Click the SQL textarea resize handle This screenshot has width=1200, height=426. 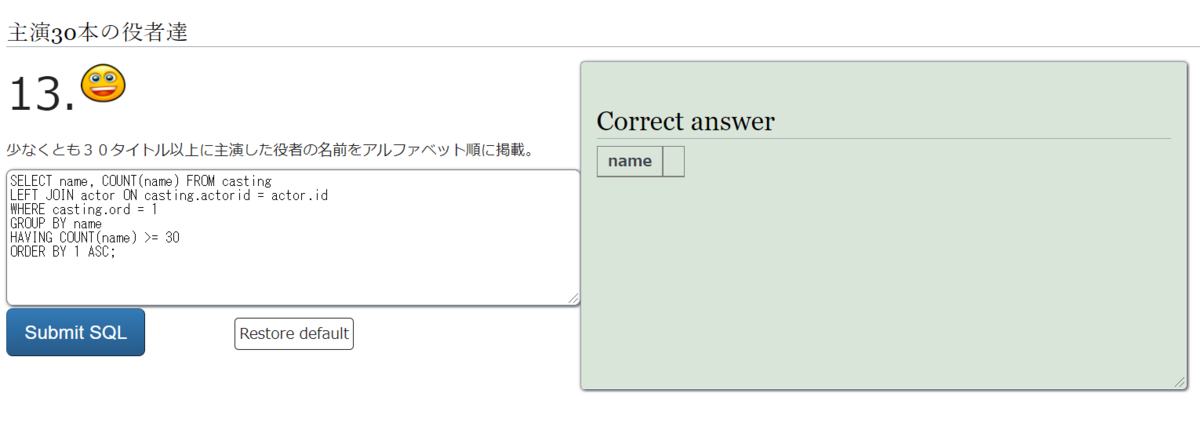pyautogui.click(x=574, y=299)
